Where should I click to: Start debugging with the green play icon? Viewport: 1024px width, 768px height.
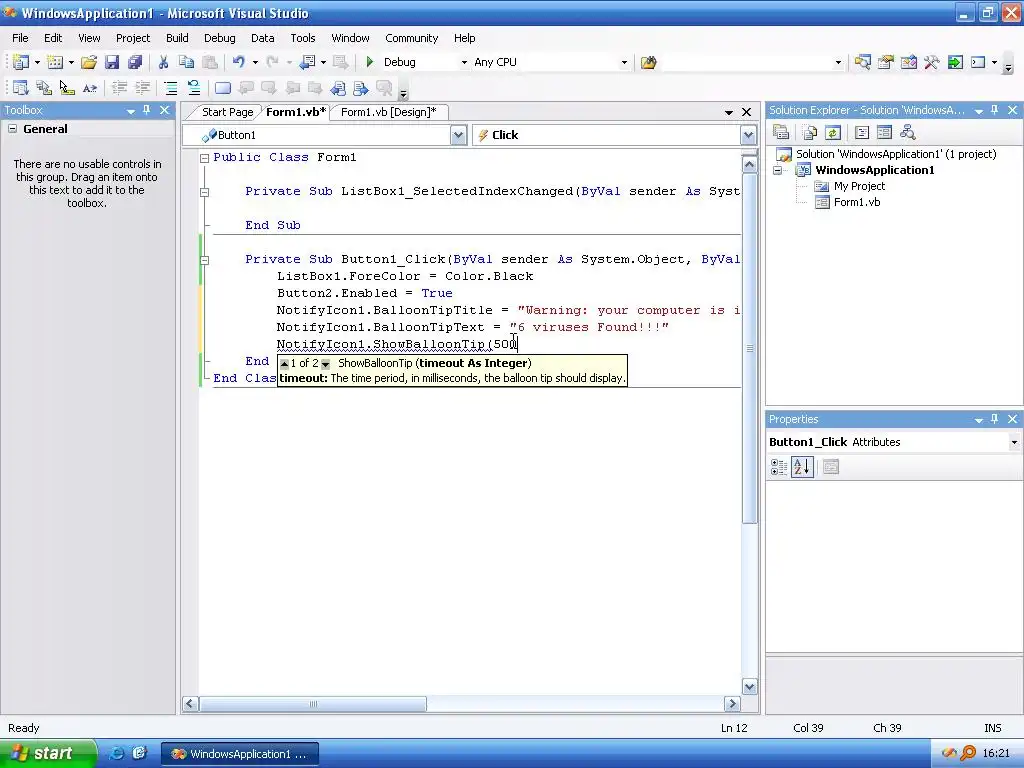[370, 62]
